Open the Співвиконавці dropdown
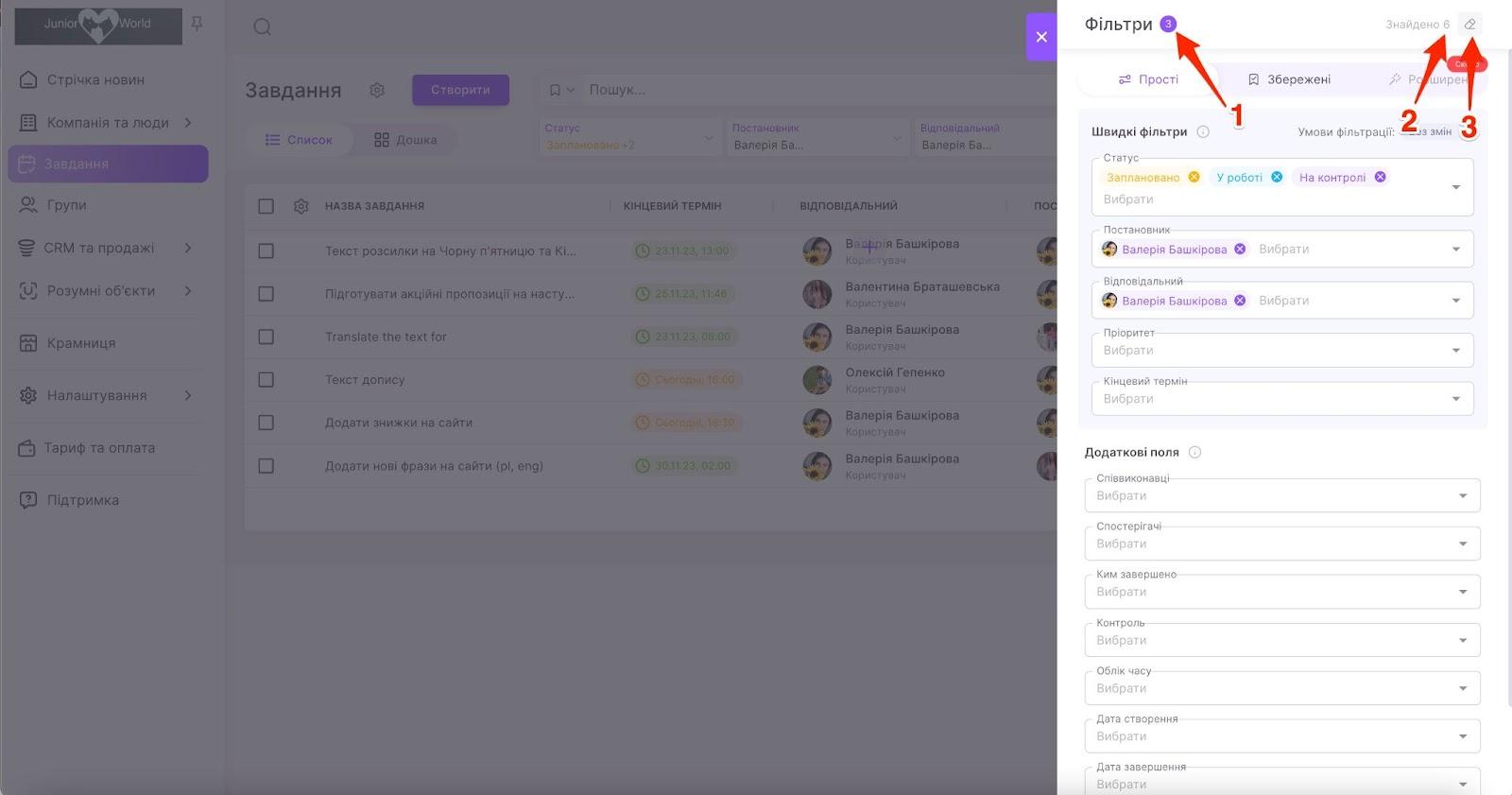This screenshot has width=1512, height=795. point(1462,495)
